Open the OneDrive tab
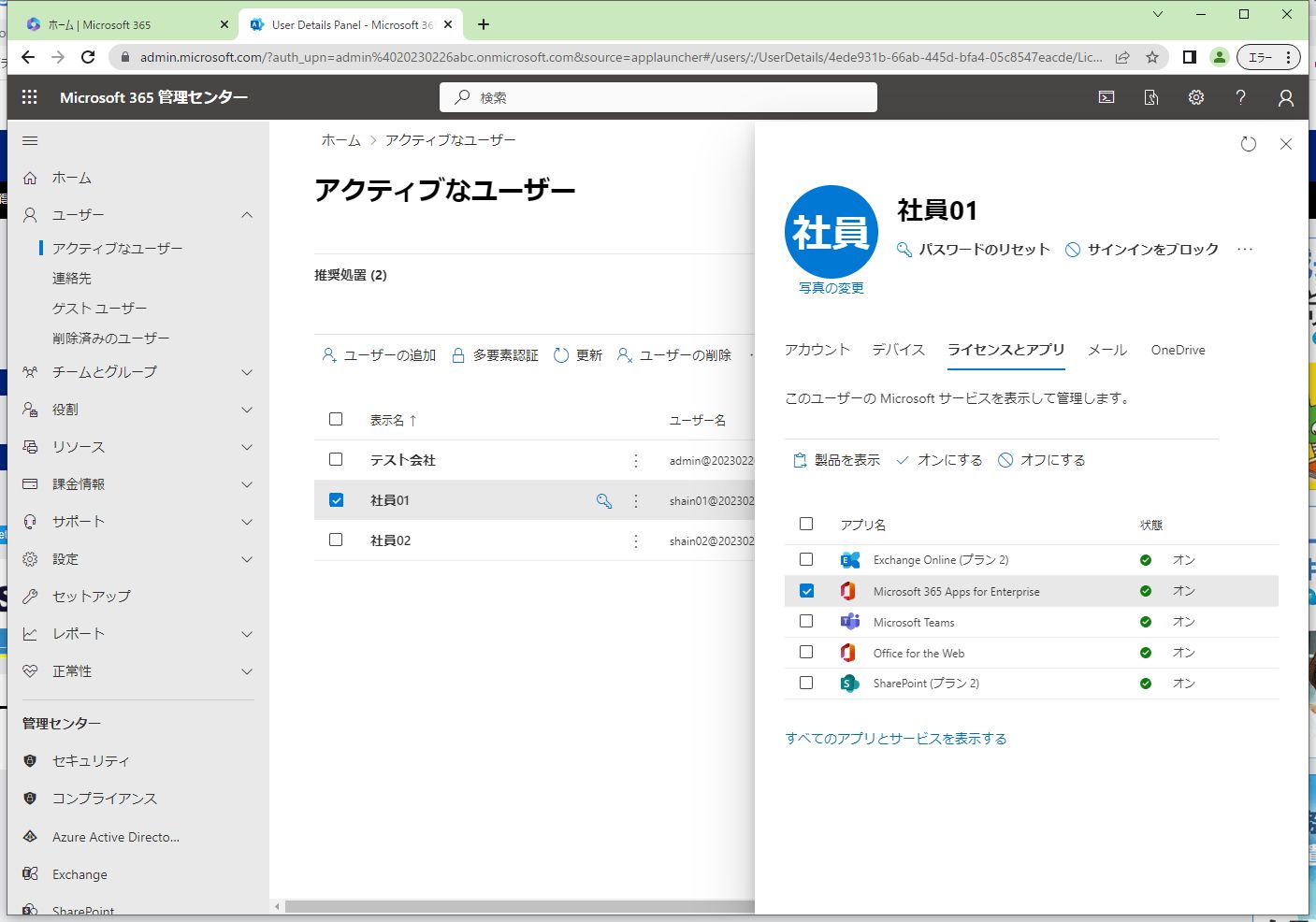The height and width of the screenshot is (922, 1316). (x=1178, y=350)
